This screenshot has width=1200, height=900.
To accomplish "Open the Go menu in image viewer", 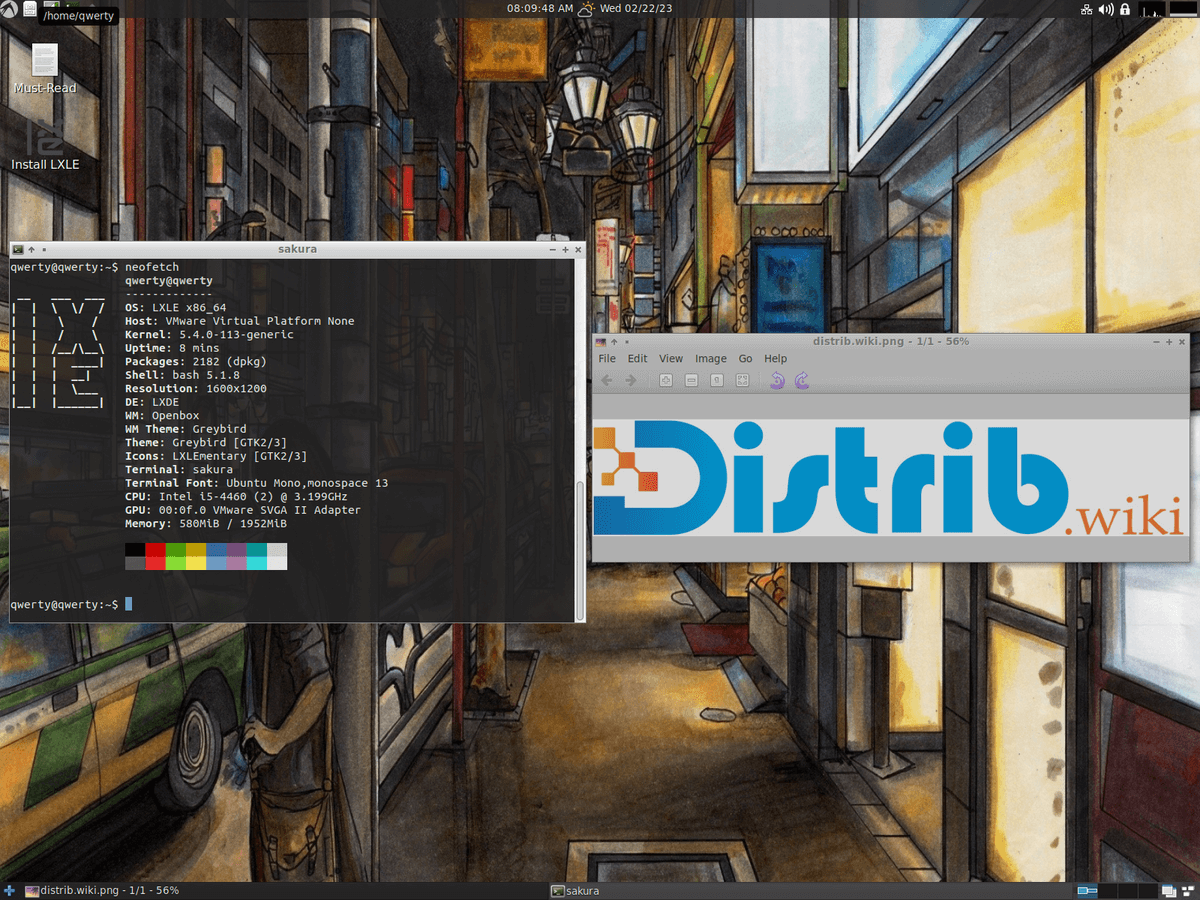I will [x=745, y=358].
